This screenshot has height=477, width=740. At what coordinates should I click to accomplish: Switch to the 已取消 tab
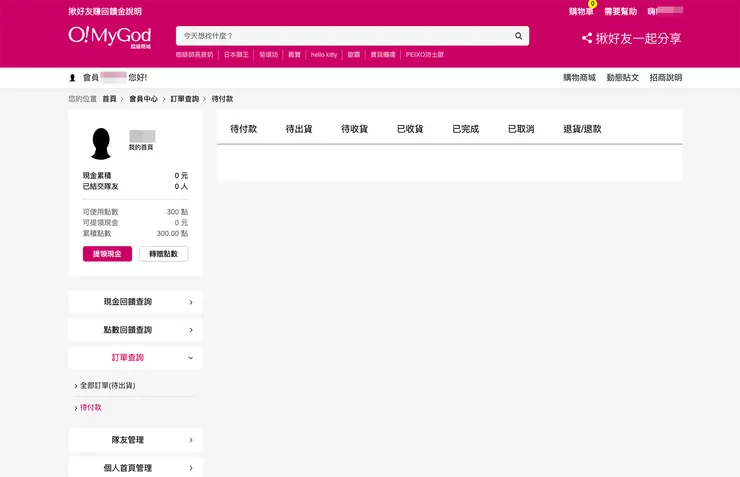coord(521,129)
